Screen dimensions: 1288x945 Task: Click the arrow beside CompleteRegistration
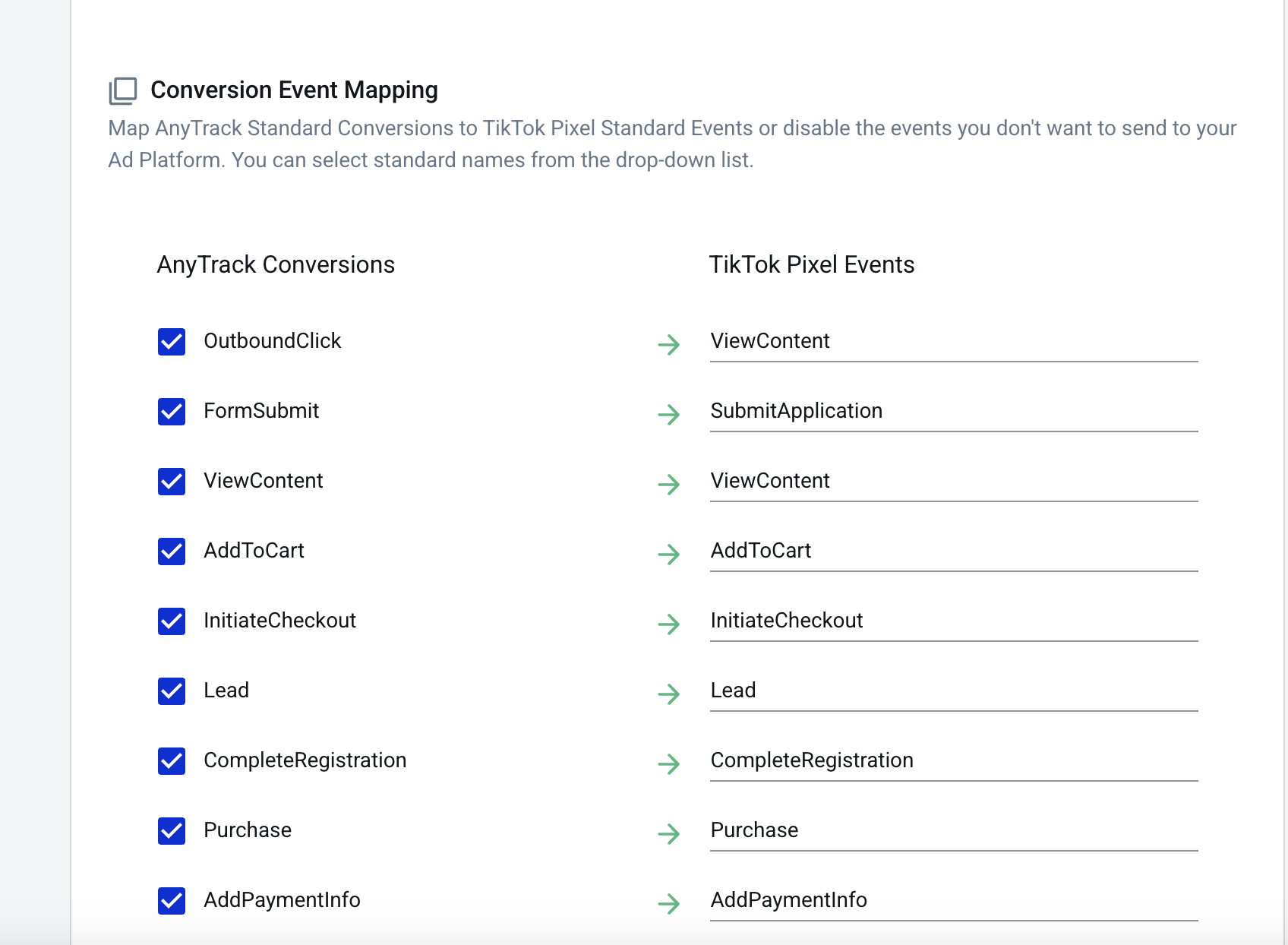click(668, 764)
